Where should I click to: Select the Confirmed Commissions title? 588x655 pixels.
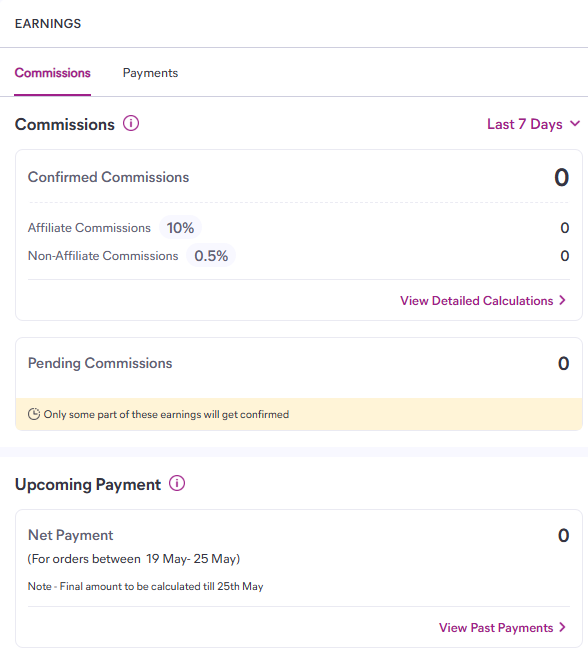[x=108, y=177]
